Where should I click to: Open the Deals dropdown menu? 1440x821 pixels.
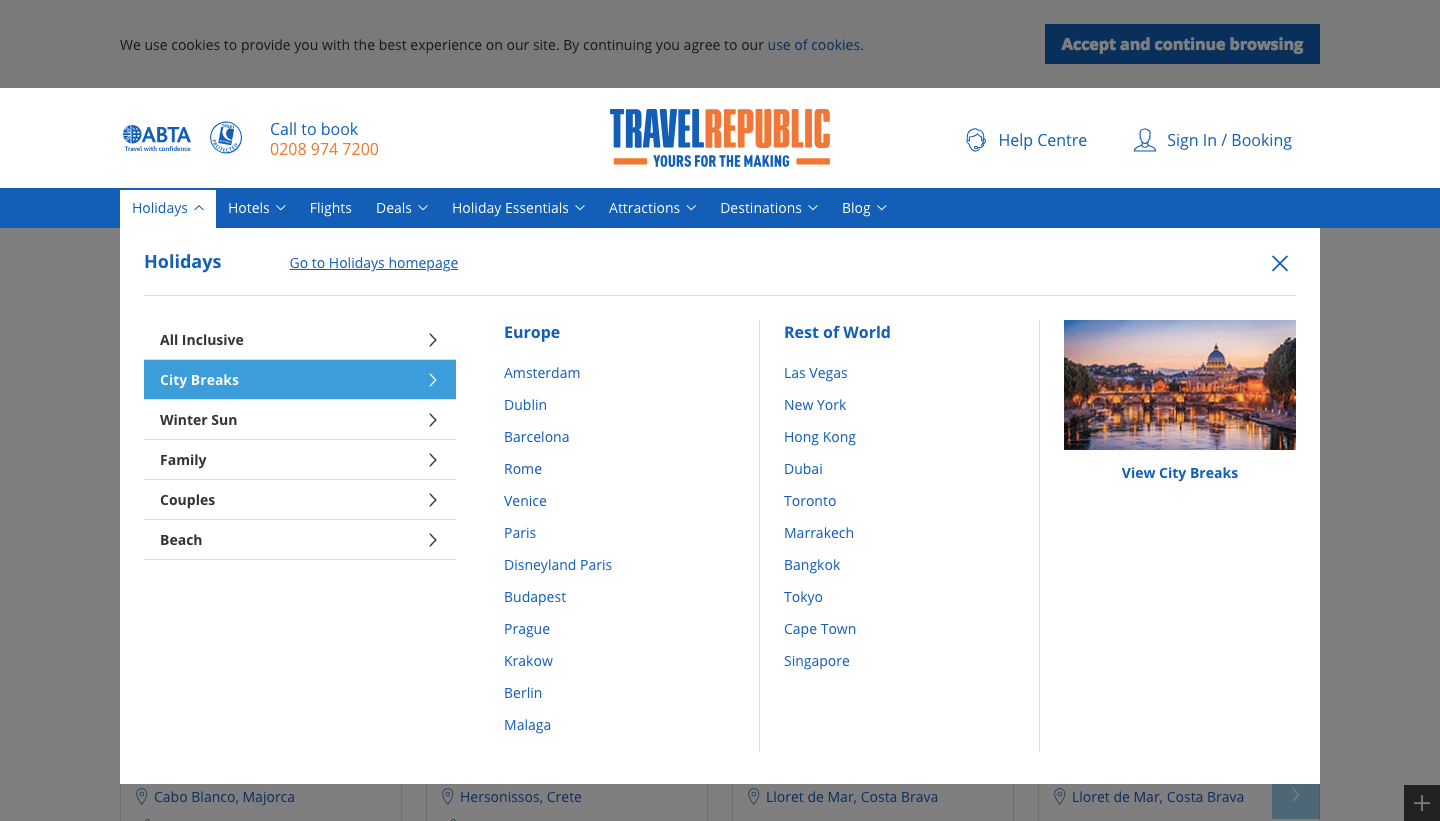402,208
